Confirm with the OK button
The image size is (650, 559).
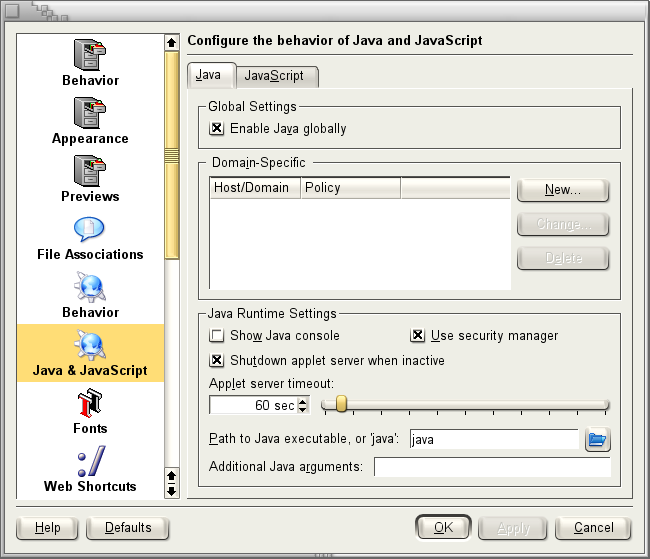[x=443, y=527]
